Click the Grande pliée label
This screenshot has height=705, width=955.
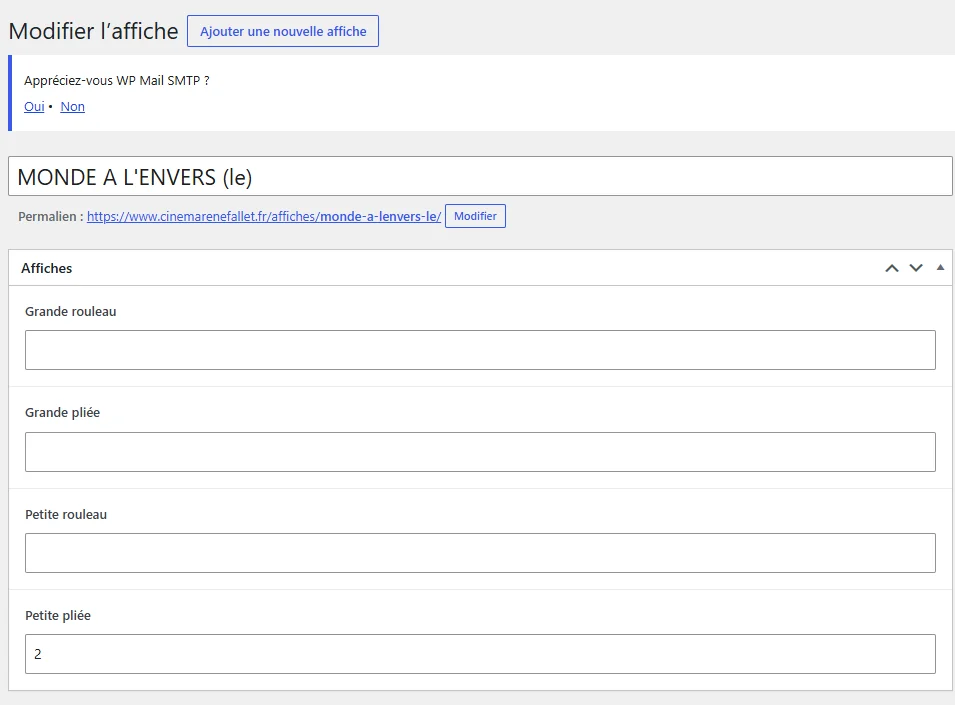62,413
